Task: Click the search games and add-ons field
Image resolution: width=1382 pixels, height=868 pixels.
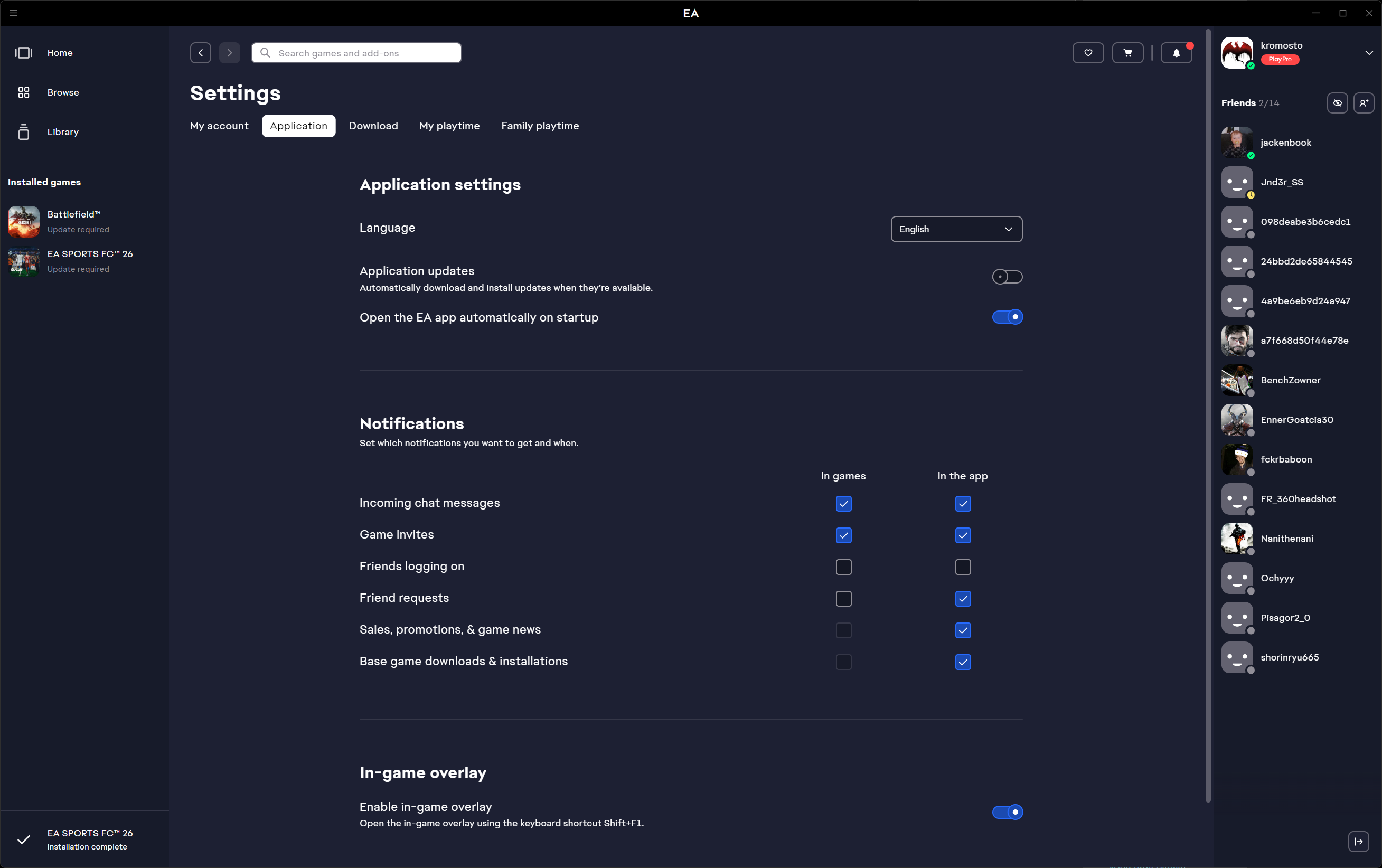Action: (x=356, y=53)
